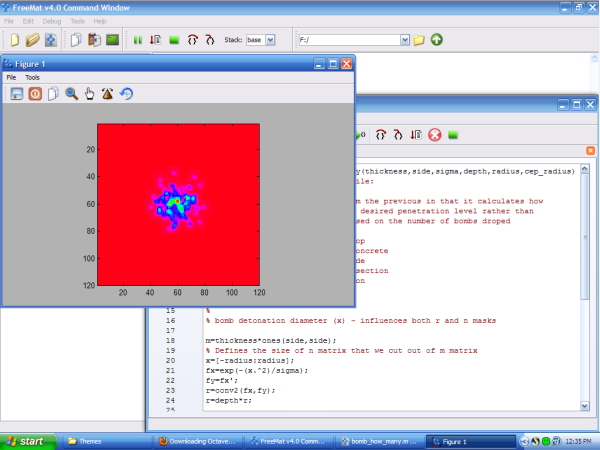600x450 pixels.
Task: Click the blue reset view arrow in Figure 1
Action: 126,94
